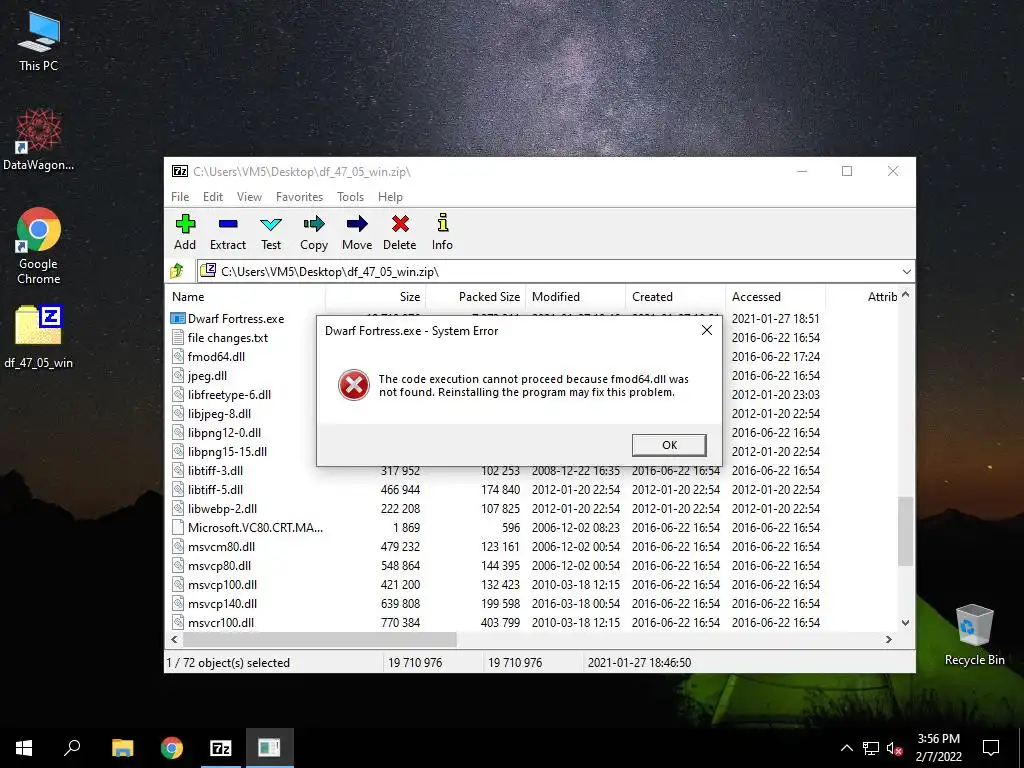Close the System Error dialog
The width and height of the screenshot is (1024, 768).
[x=707, y=330]
